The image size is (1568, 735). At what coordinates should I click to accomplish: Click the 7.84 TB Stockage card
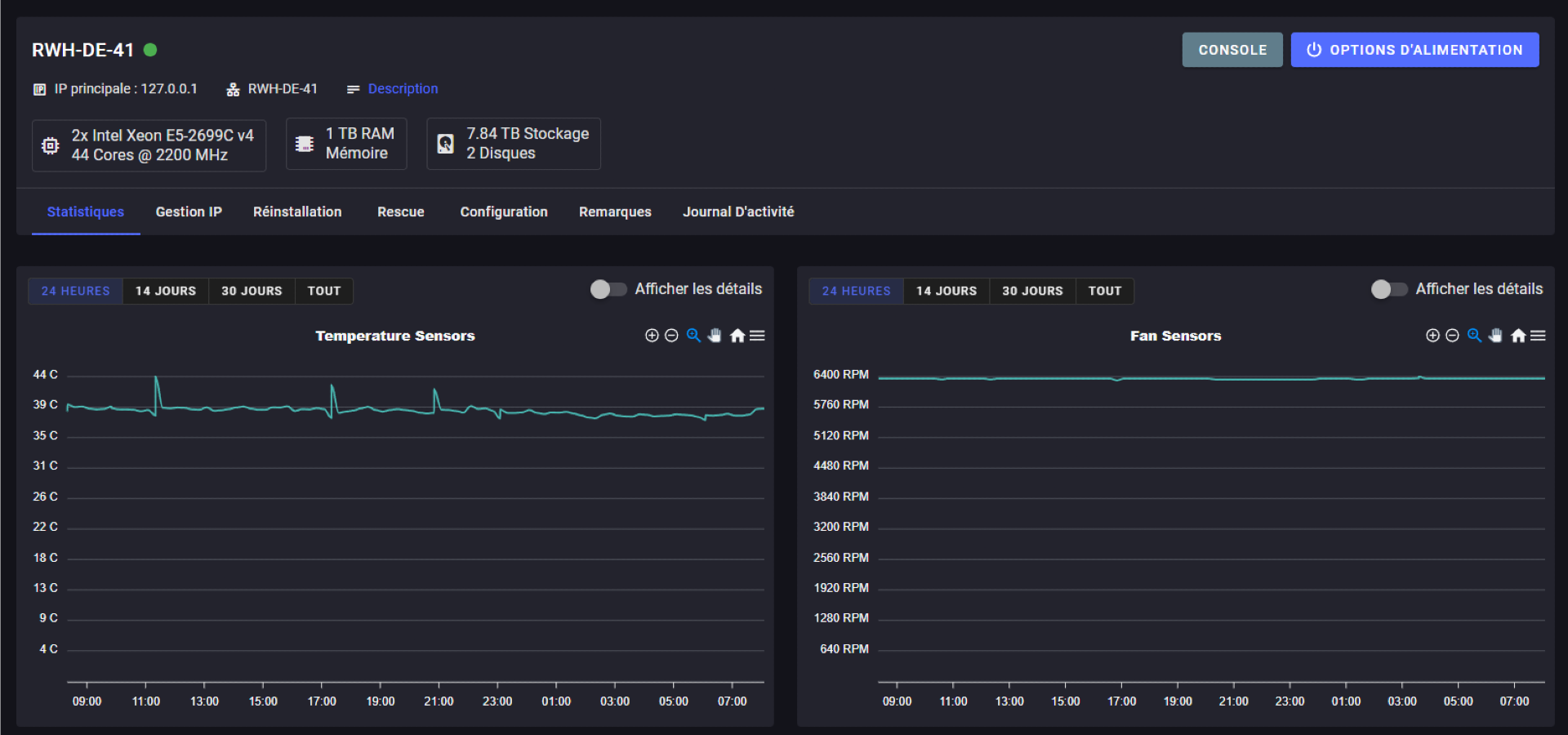click(x=514, y=144)
